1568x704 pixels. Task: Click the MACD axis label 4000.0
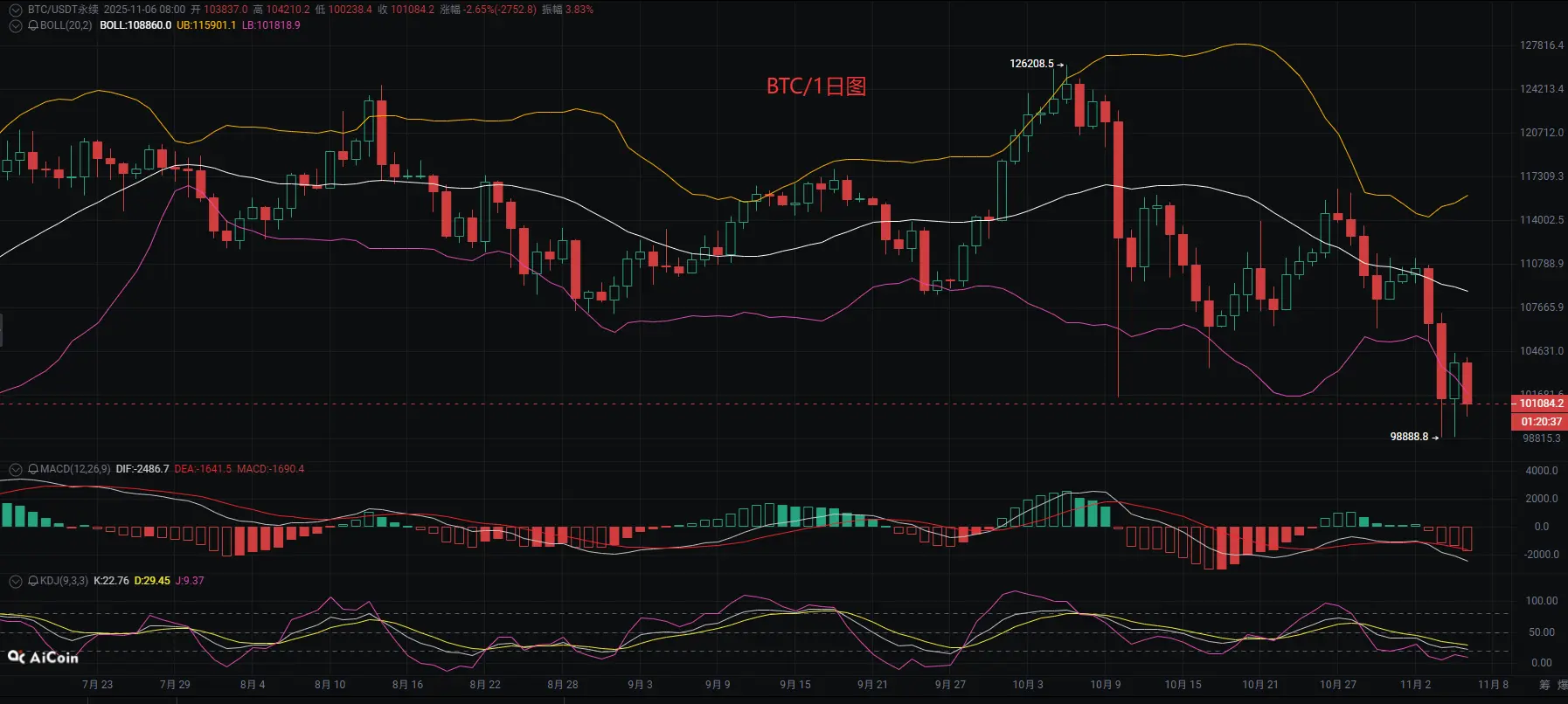tap(1542, 471)
